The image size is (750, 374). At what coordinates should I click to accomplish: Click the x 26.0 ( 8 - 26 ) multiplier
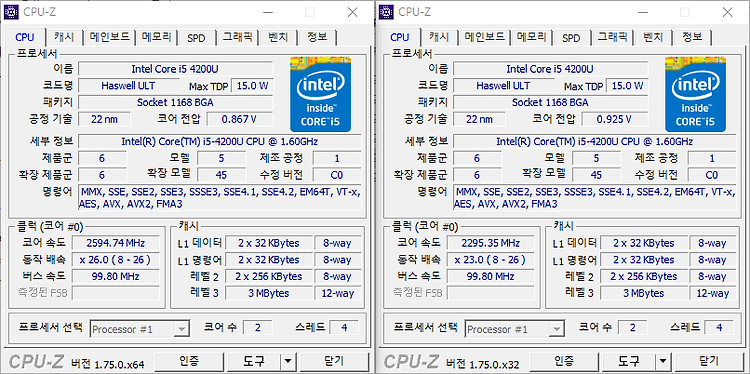115,260
